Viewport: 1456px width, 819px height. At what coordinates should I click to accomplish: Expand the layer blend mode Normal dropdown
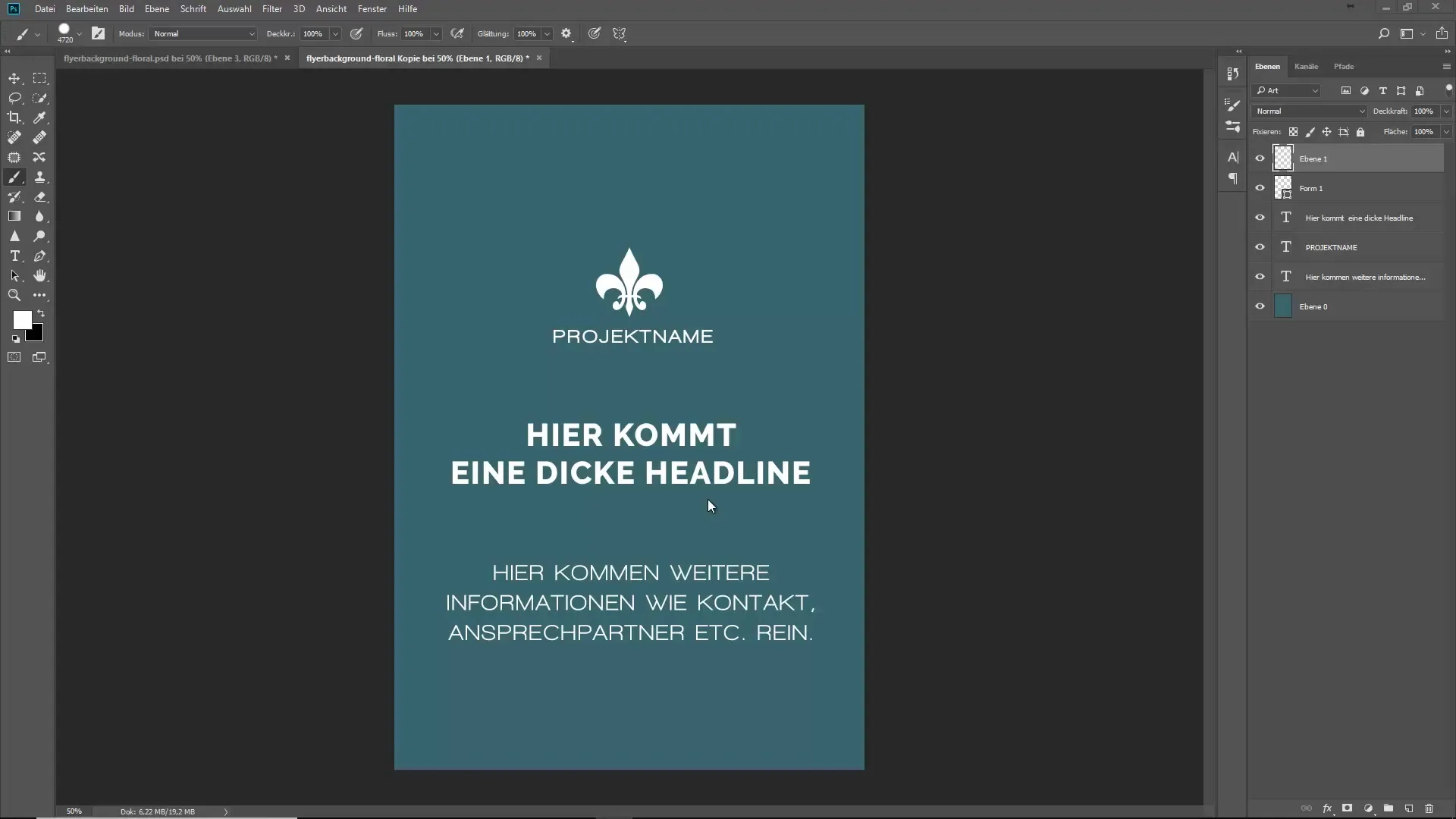click(x=1309, y=111)
